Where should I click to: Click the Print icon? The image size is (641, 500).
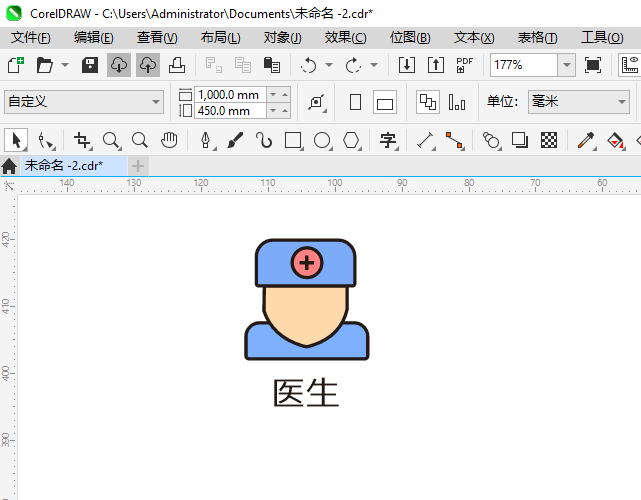point(177,65)
